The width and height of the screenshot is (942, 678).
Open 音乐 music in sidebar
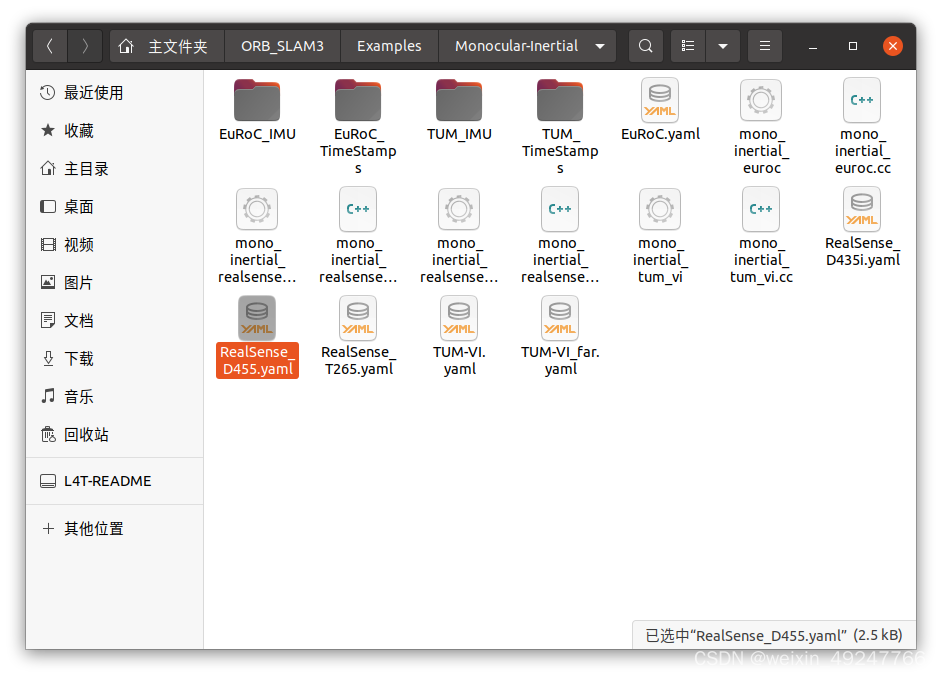tap(115, 397)
